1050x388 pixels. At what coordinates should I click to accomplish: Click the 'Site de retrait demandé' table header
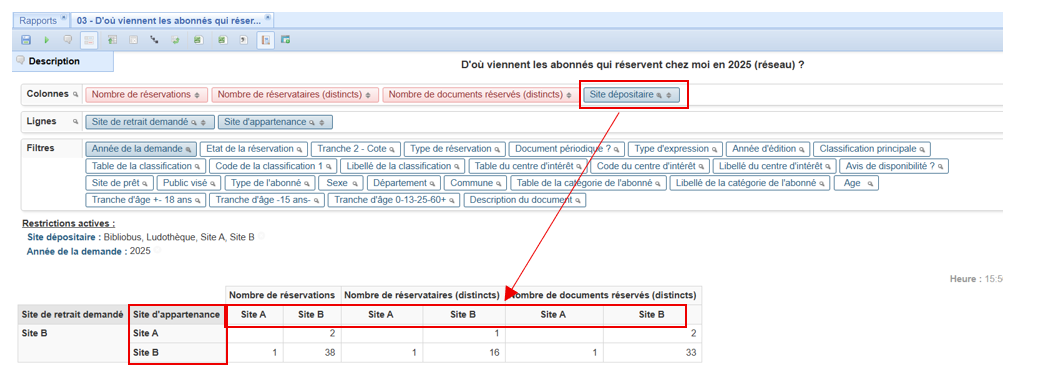[x=72, y=314]
